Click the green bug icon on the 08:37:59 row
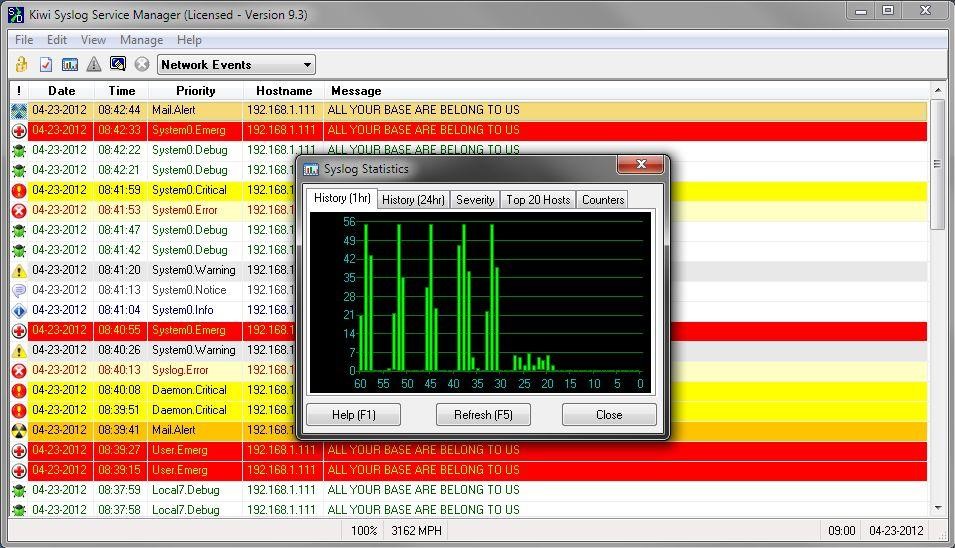955x548 pixels. pyautogui.click(x=18, y=490)
